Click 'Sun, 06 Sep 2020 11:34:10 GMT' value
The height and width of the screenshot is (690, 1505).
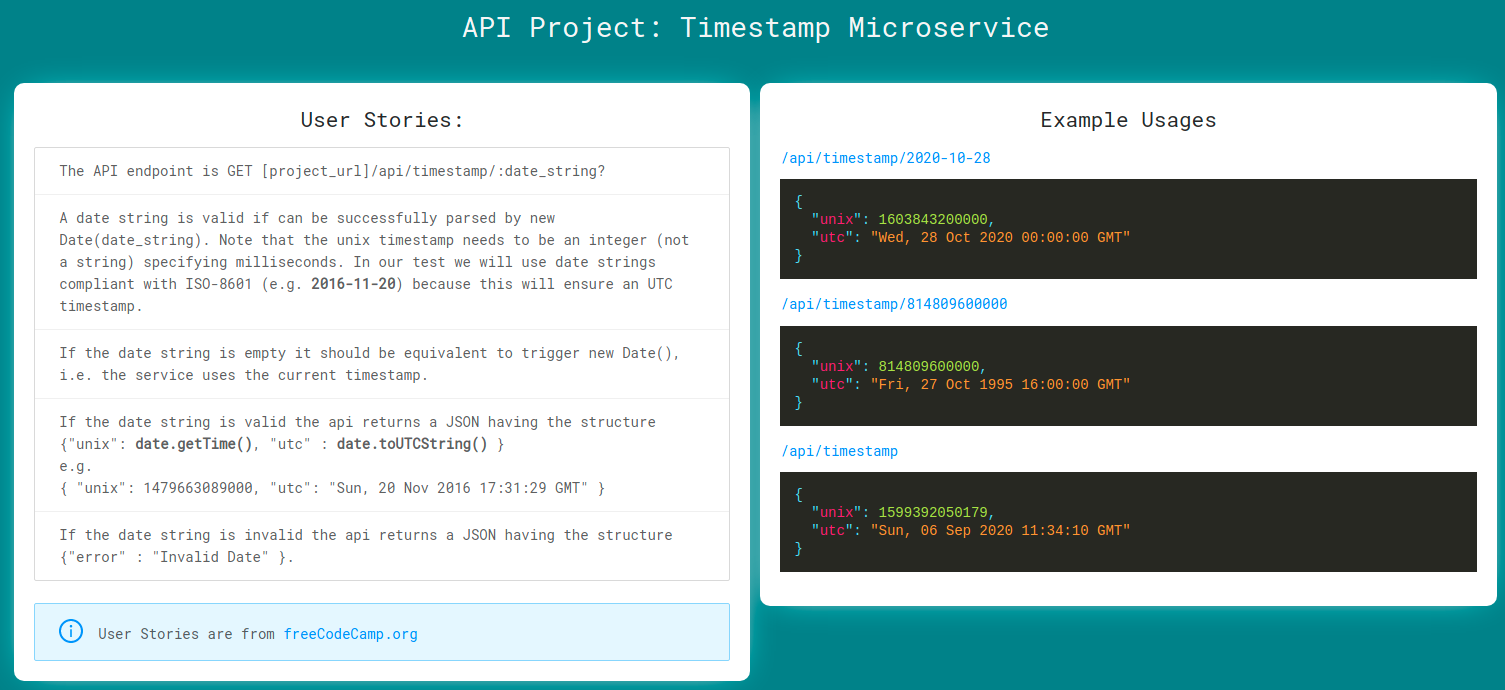[1000, 530]
